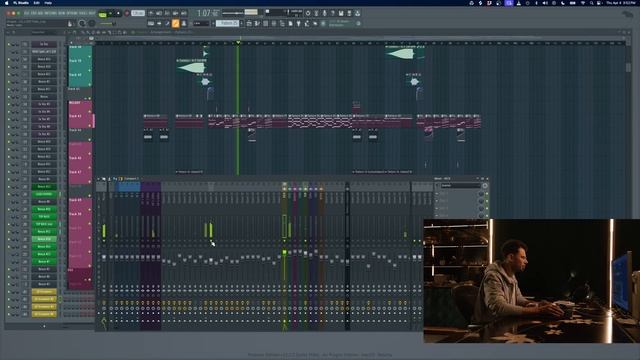
Task: Open the FILE menu in FL Studio toolbar
Action: (27, 13)
